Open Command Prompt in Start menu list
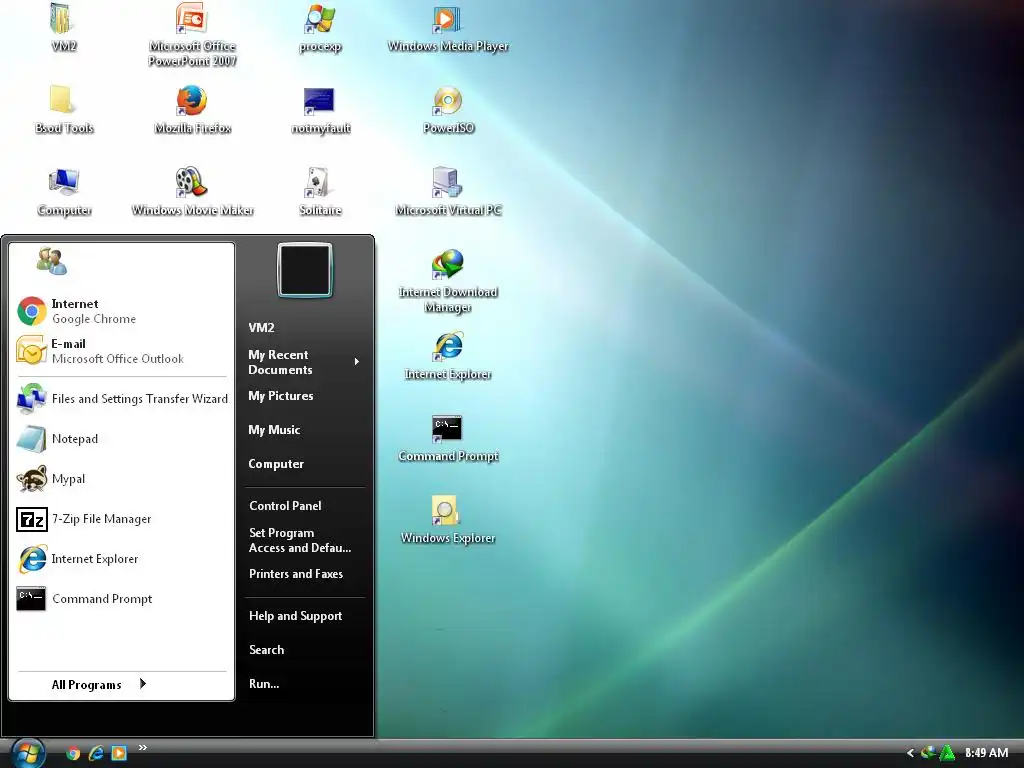Viewport: 1024px width, 768px height. click(122, 599)
